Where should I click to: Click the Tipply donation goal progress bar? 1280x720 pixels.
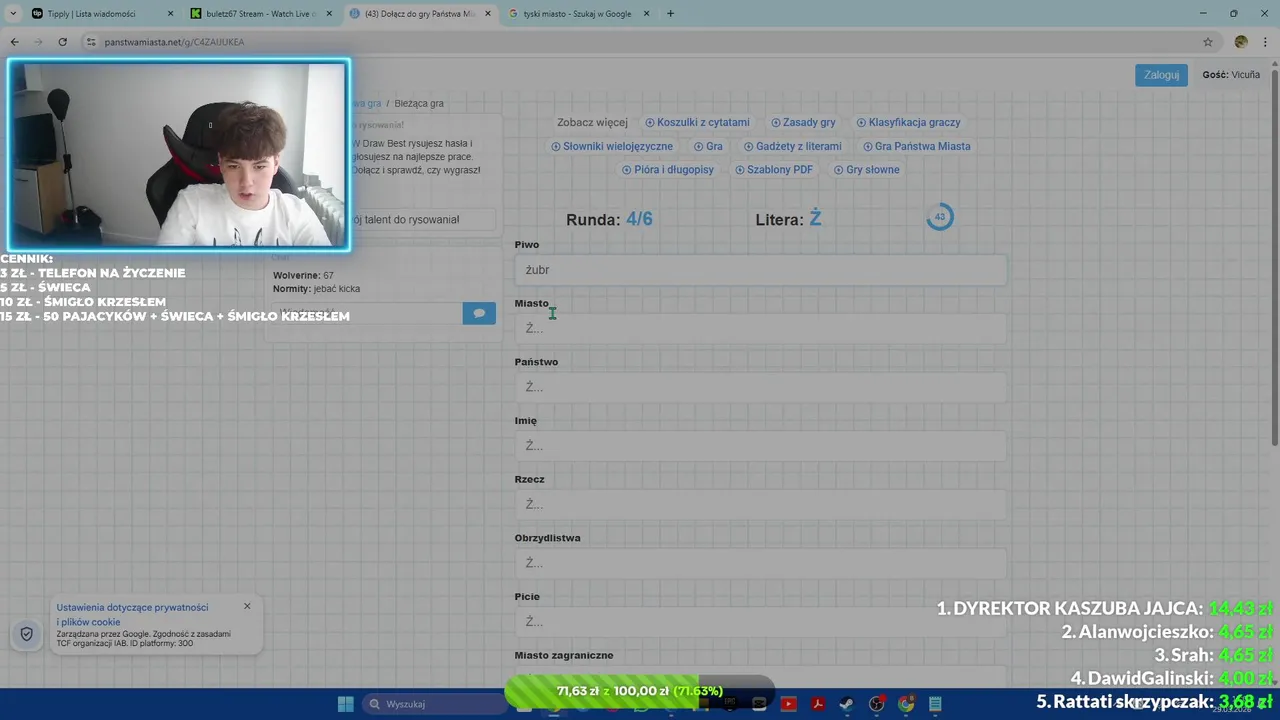click(x=640, y=691)
